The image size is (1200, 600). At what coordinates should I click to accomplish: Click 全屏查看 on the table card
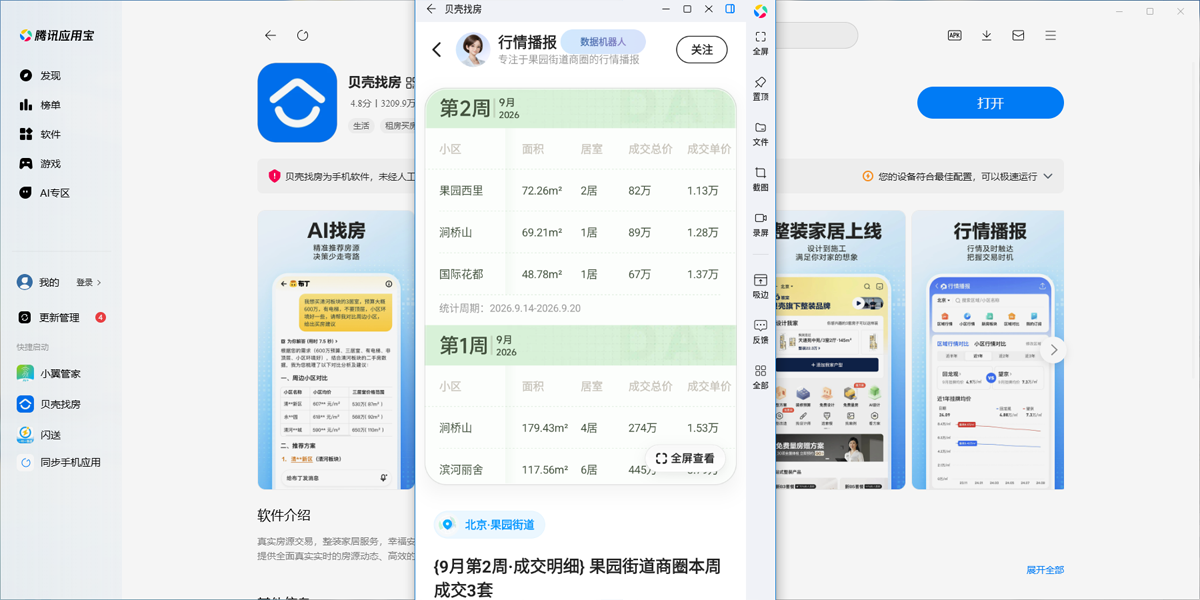[x=686, y=458]
